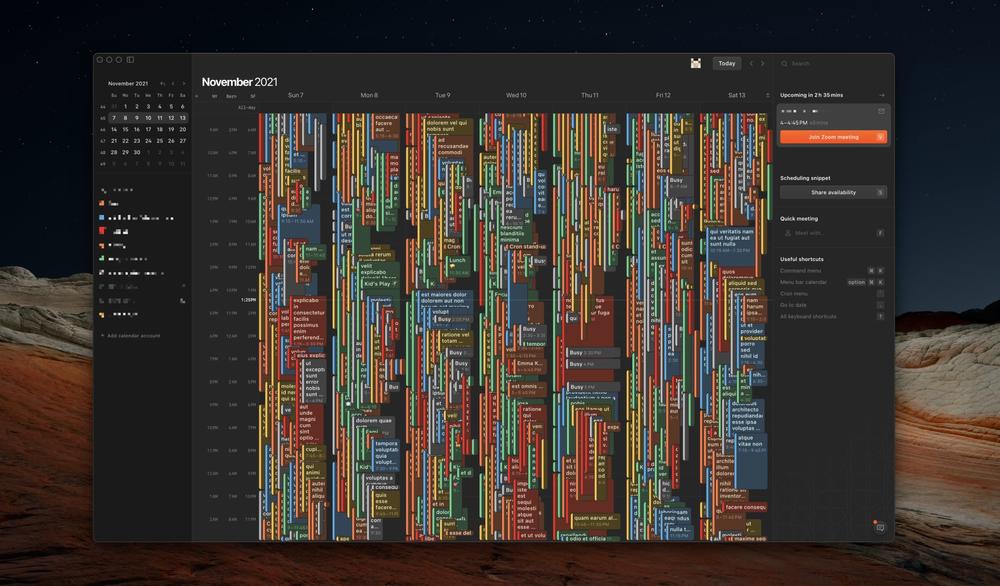Click the search magnifier icon
Image resolution: width=1000 pixels, height=586 pixels.
[x=784, y=64]
